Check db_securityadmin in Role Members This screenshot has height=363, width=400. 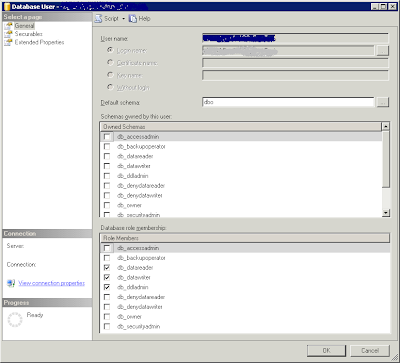pyautogui.click(x=107, y=326)
